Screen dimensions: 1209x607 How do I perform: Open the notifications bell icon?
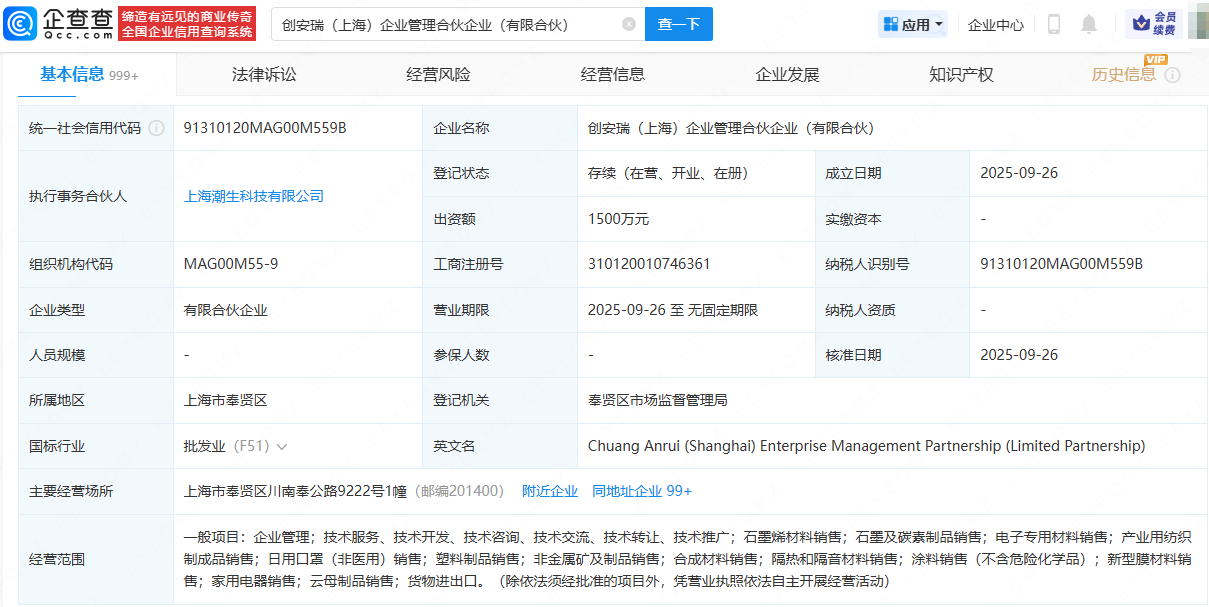pos(1089,24)
